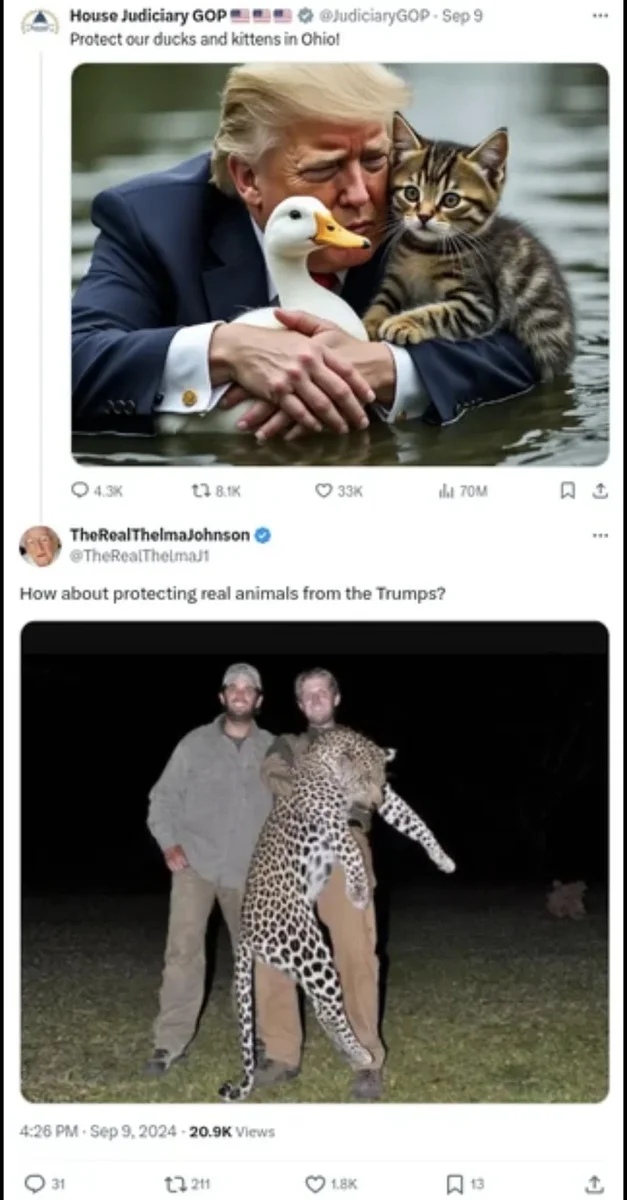
Task: Repost the House Judiciary GOP tweet
Action: click(x=199, y=490)
